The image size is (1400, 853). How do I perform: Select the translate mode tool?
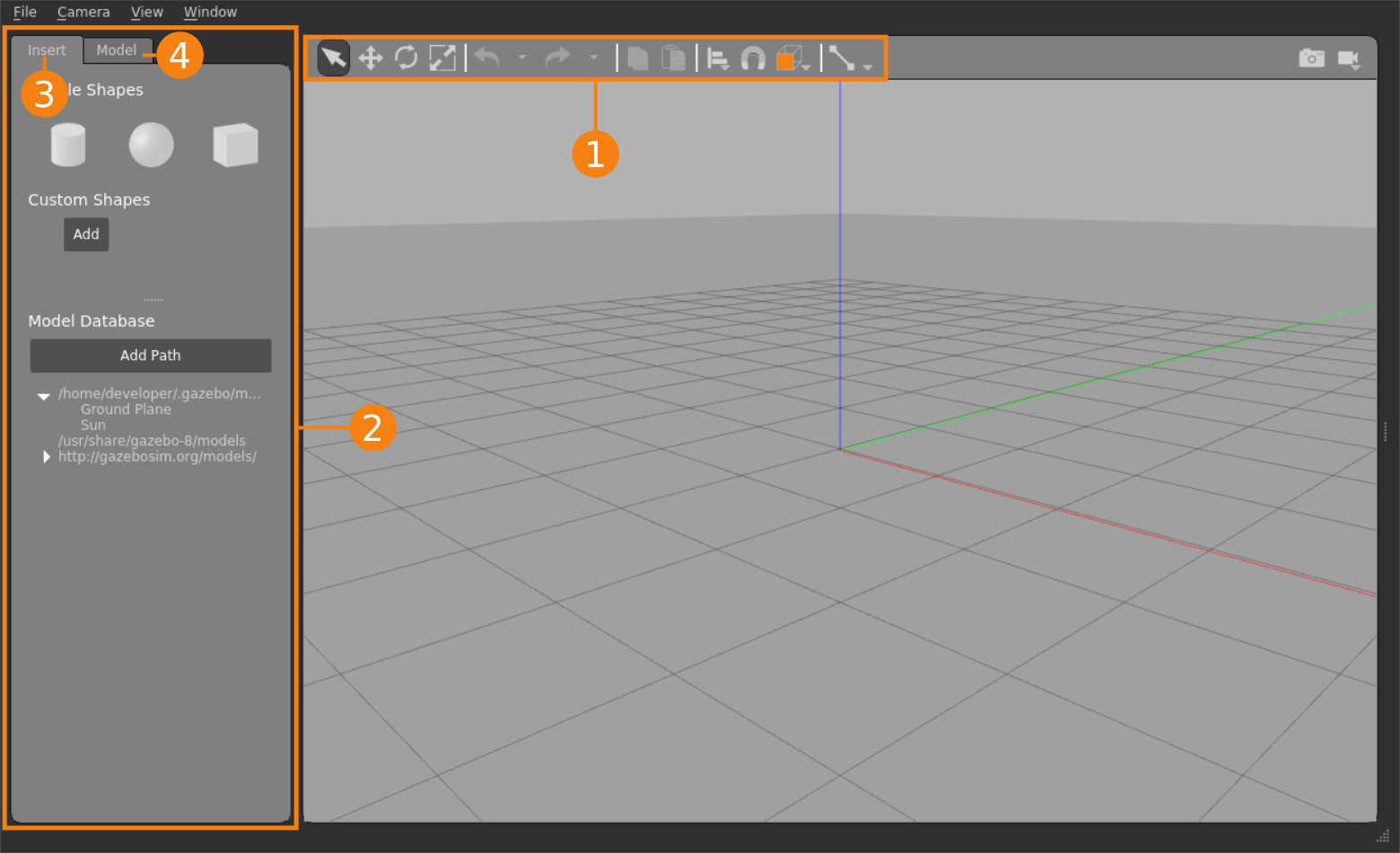point(370,58)
